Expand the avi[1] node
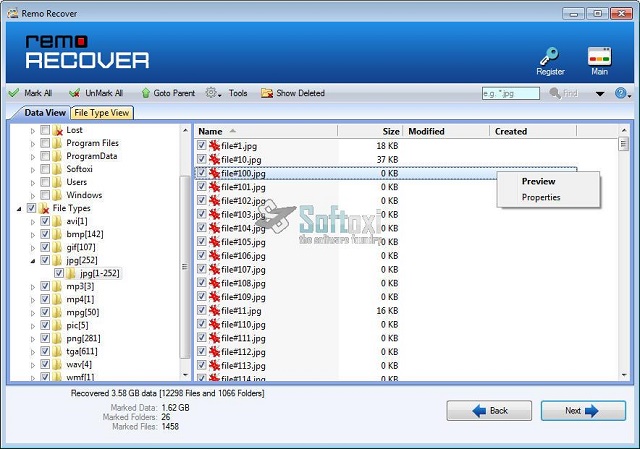 click(33, 222)
